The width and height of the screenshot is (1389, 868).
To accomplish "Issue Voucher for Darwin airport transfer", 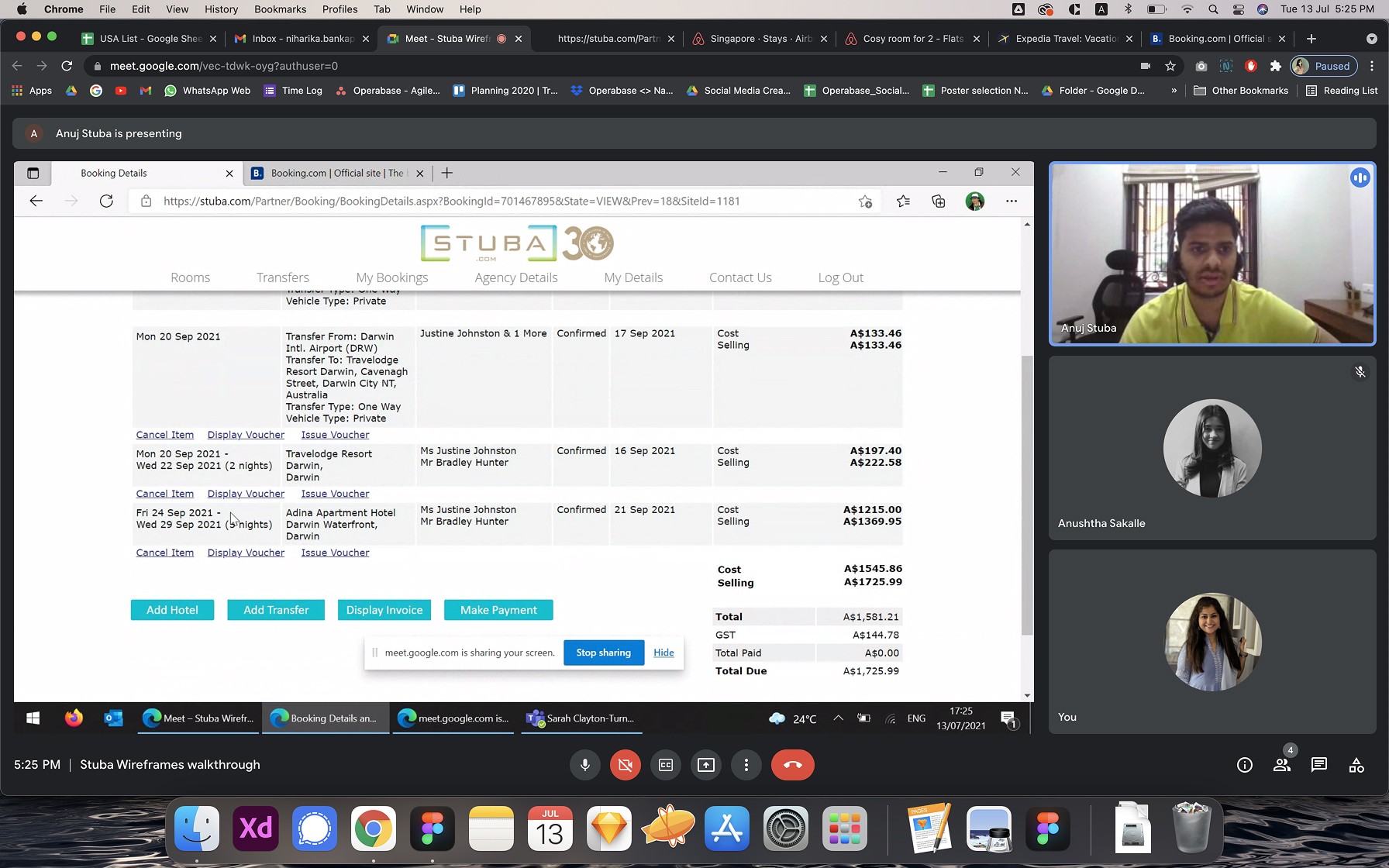I will [335, 435].
